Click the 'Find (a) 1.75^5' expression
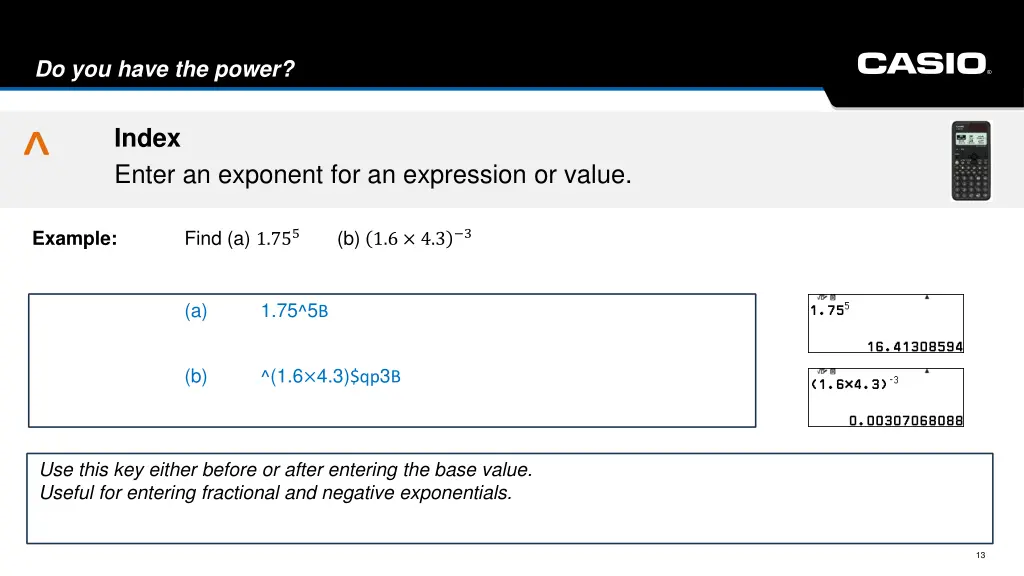This screenshot has height=576, width=1024. click(242, 238)
